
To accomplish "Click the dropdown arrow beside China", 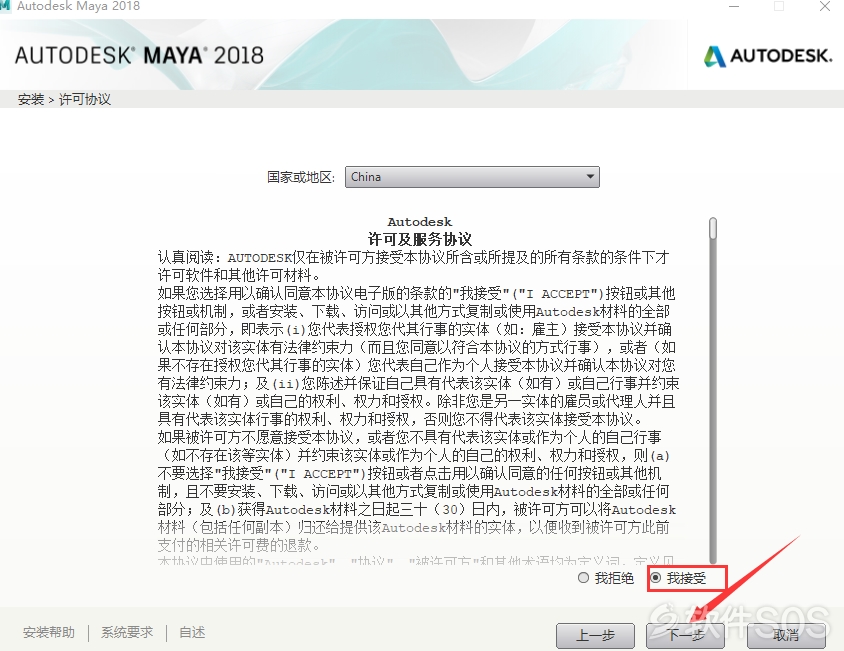I will pyautogui.click(x=590, y=177).
